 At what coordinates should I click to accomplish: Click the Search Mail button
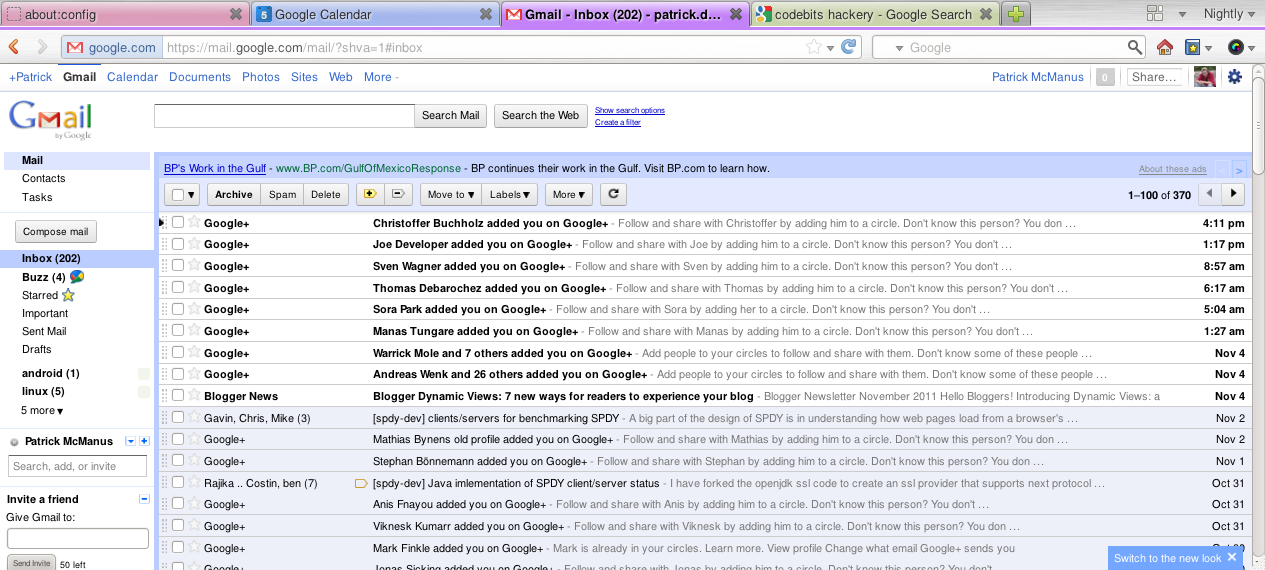[450, 116]
